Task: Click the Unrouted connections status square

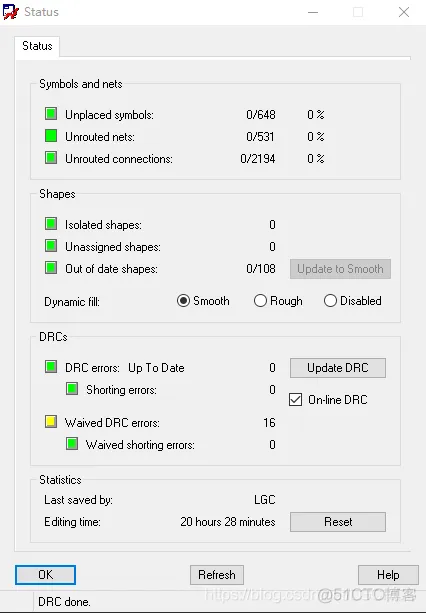Action: pos(51,158)
